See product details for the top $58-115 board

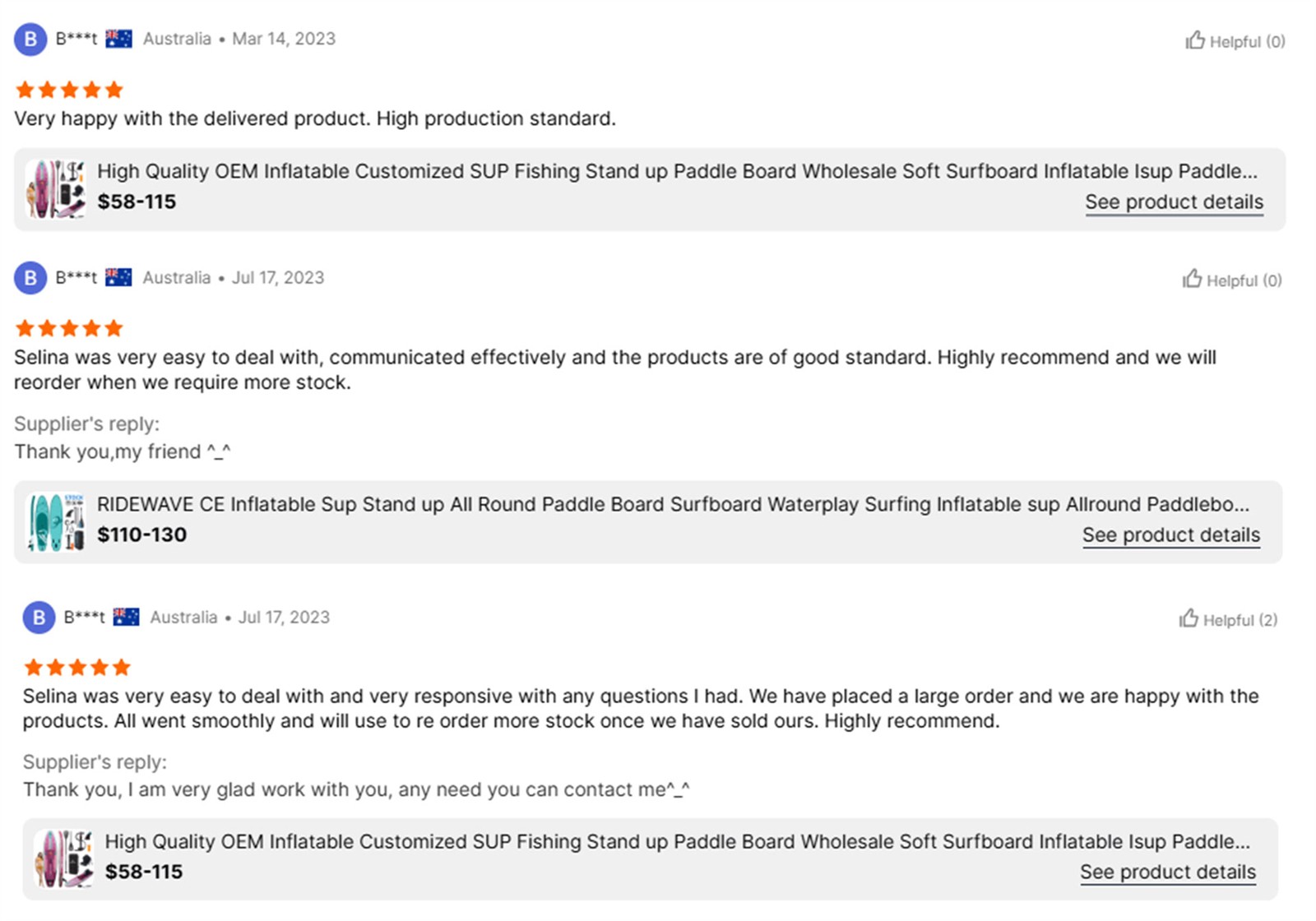1174,202
